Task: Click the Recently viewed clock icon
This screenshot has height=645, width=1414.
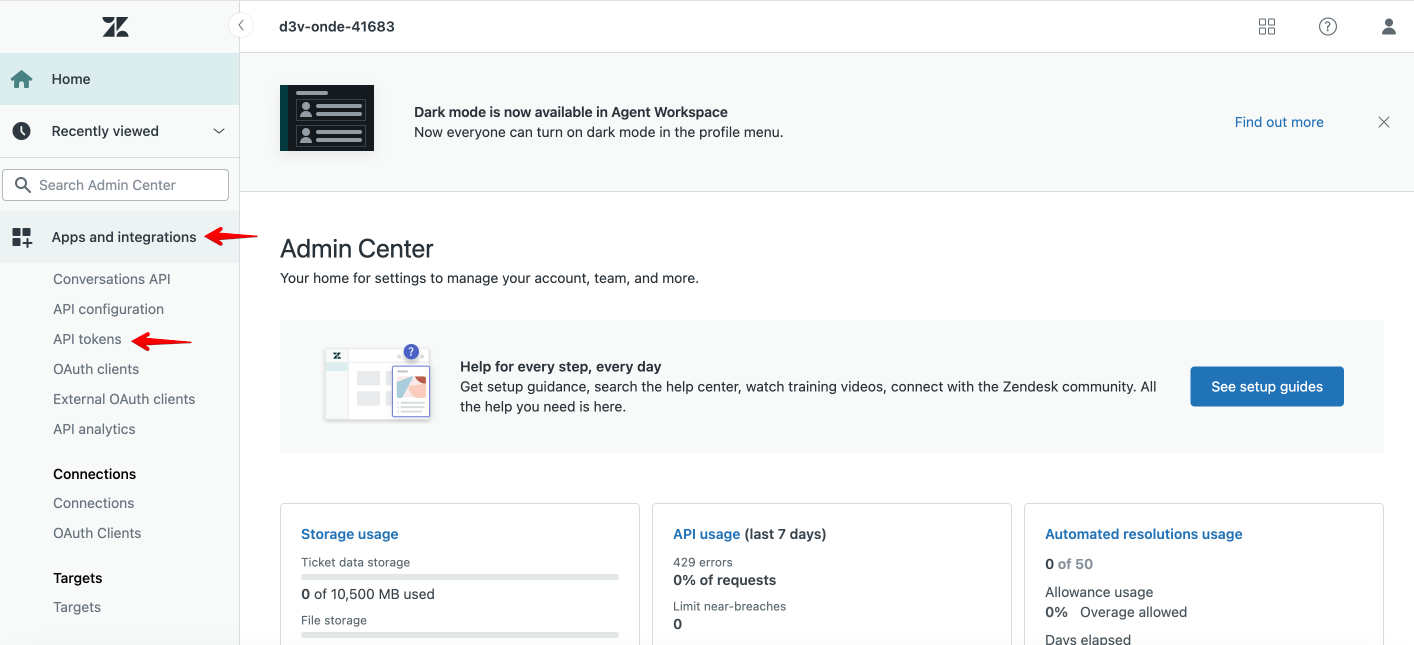Action: pos(22,131)
